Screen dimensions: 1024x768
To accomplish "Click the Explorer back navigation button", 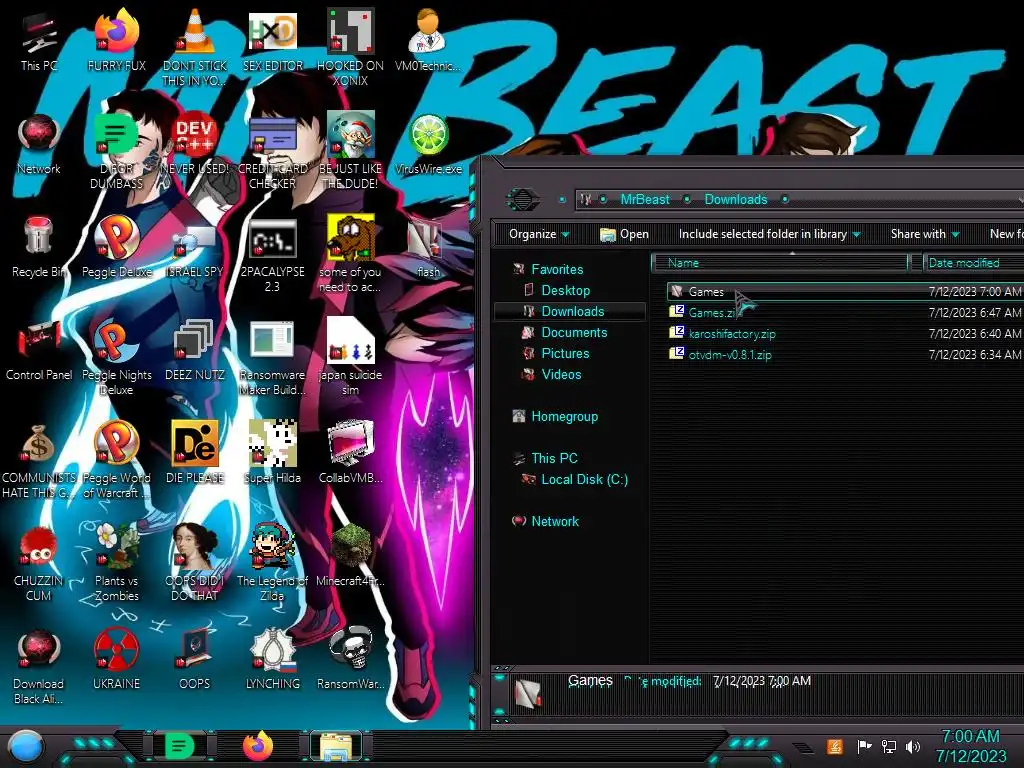I will pos(522,199).
